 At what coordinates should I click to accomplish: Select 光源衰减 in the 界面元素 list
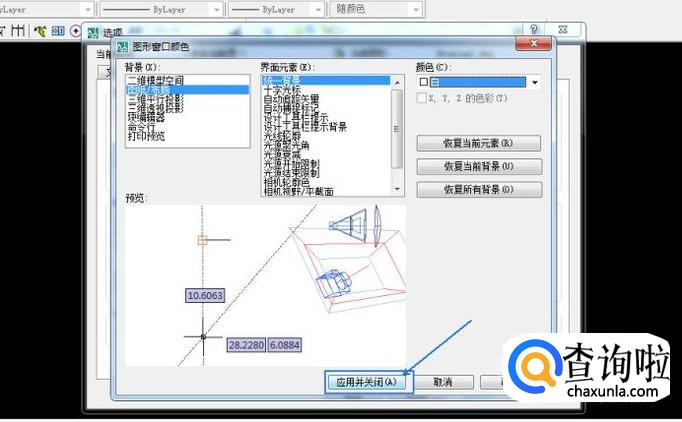coord(326,154)
